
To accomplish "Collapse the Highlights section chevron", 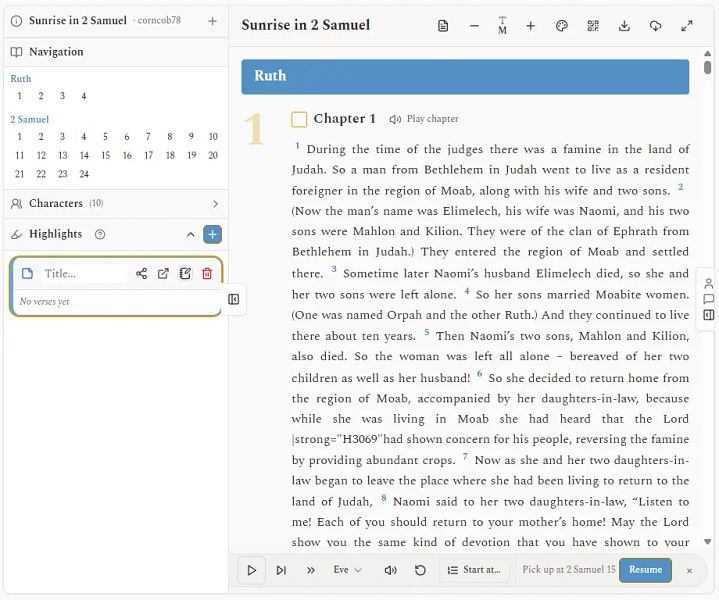I will pos(190,234).
